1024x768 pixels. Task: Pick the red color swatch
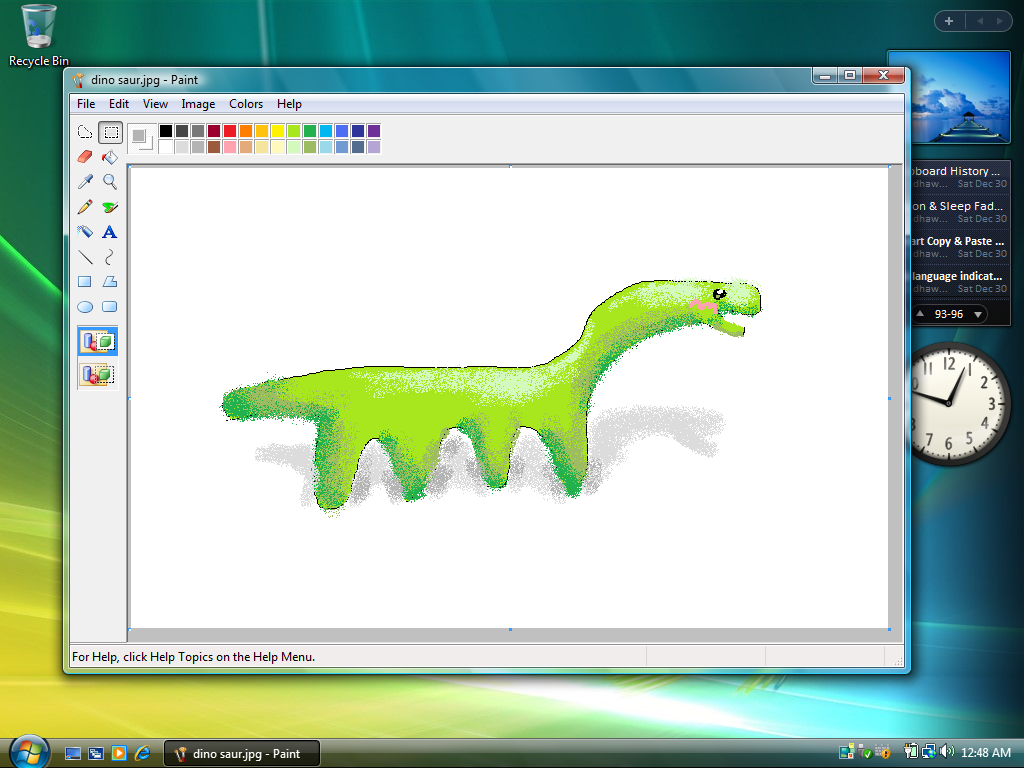click(x=230, y=131)
